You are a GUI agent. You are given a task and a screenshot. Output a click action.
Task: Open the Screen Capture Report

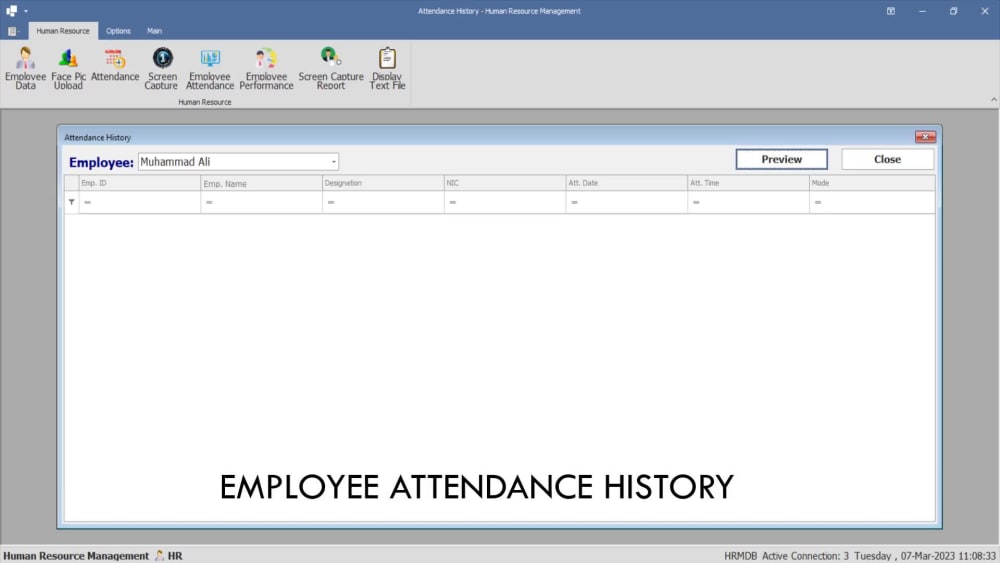click(x=330, y=68)
